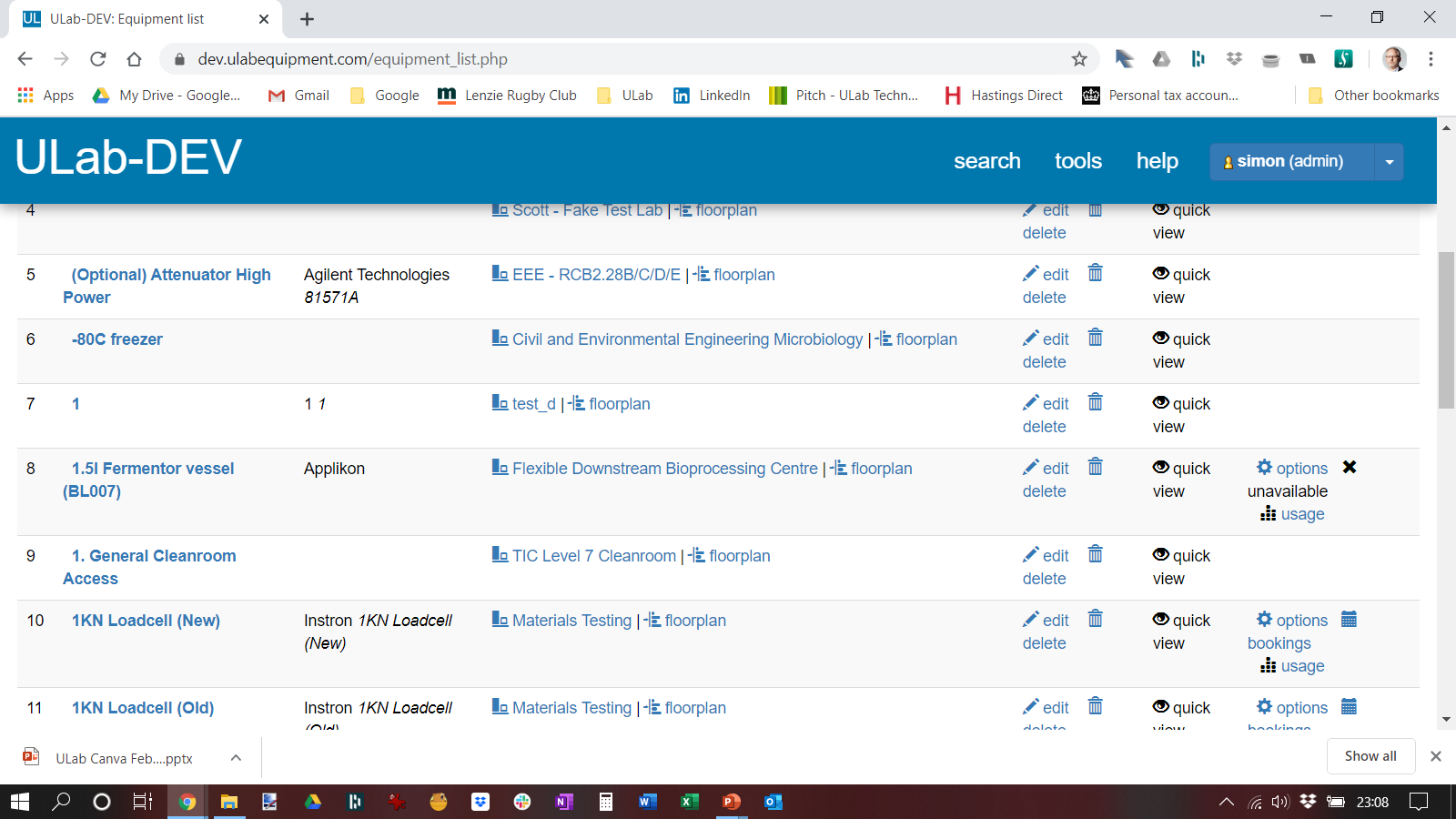
Task: Open the edit pencil for -80C freezer
Action: click(x=1032, y=339)
